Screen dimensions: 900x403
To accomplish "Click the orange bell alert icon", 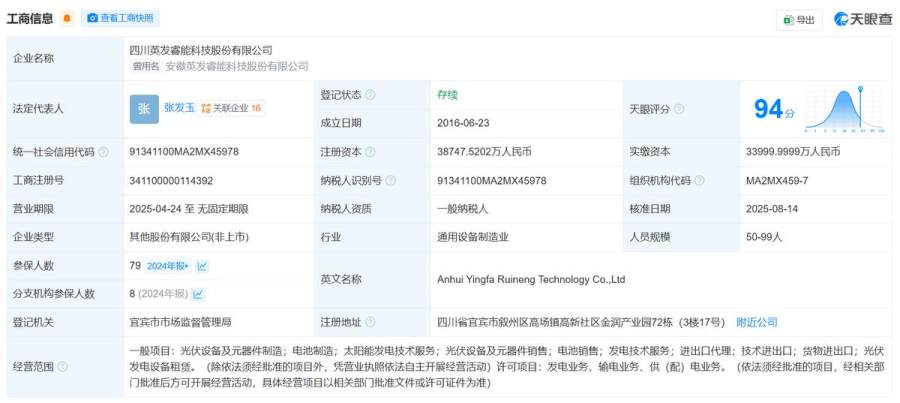I will (67, 19).
